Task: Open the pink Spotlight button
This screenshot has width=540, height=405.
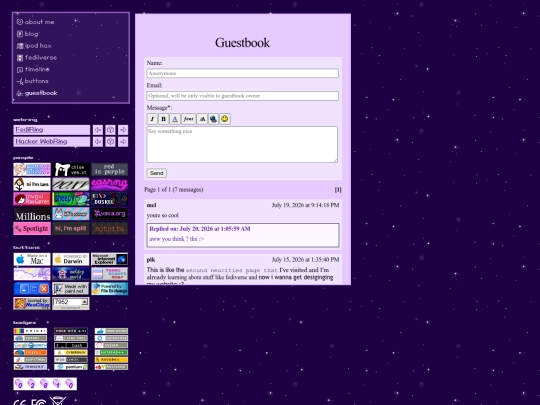Action: point(32,228)
